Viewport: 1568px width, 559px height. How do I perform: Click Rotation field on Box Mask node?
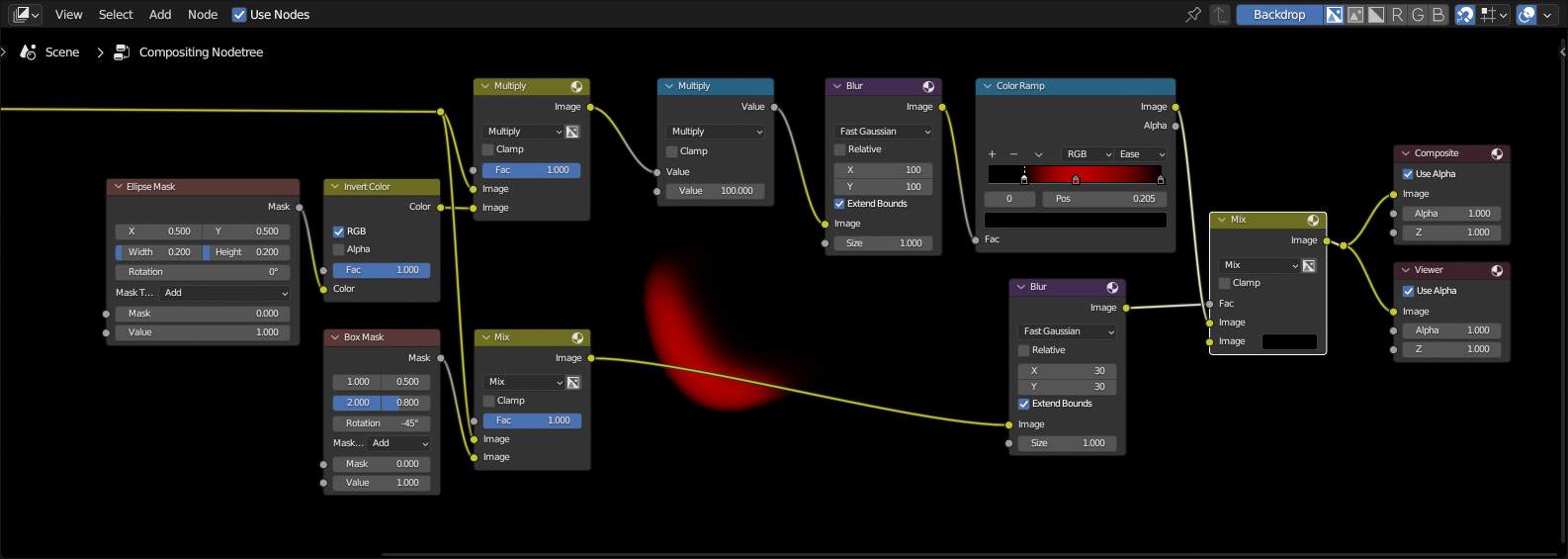[382, 423]
